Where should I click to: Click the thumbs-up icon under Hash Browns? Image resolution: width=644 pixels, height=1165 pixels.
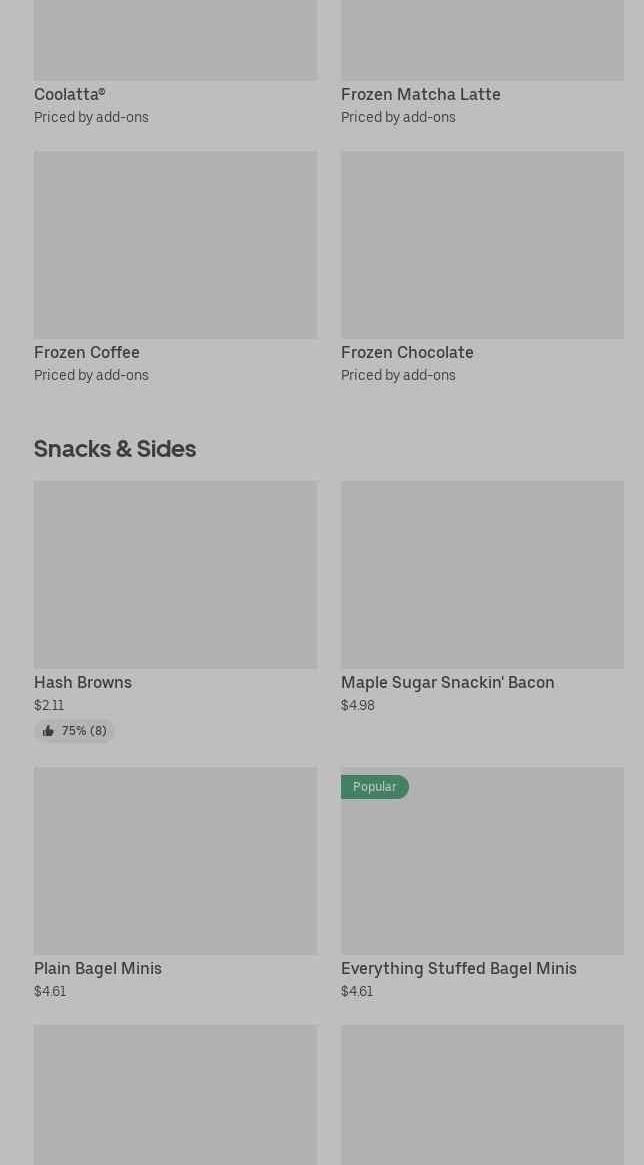[x=48, y=731]
